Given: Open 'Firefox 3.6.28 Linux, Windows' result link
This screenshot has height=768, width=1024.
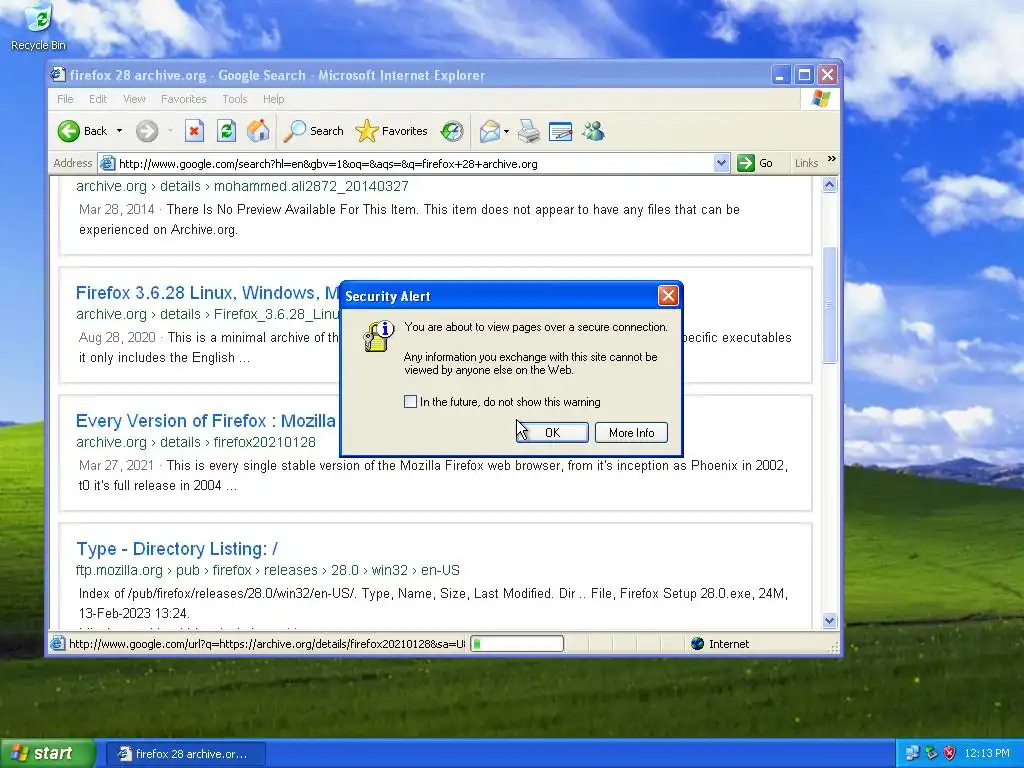Looking at the screenshot, I should (208, 293).
